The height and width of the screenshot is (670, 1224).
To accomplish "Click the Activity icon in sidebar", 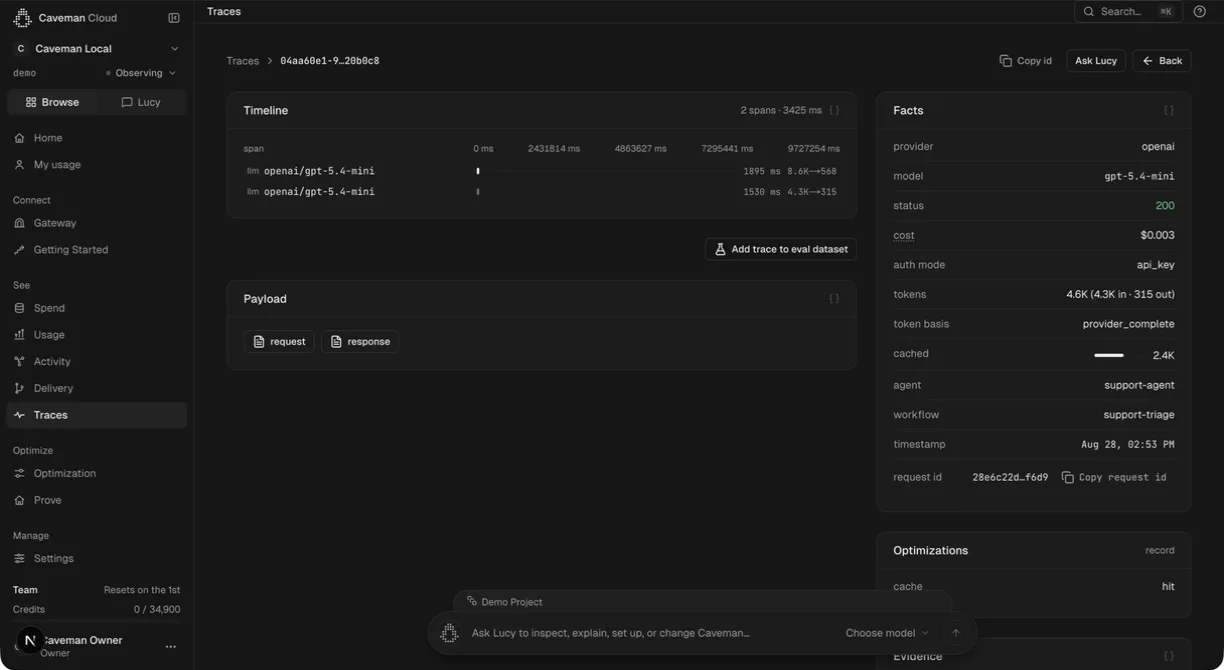I will point(19,362).
